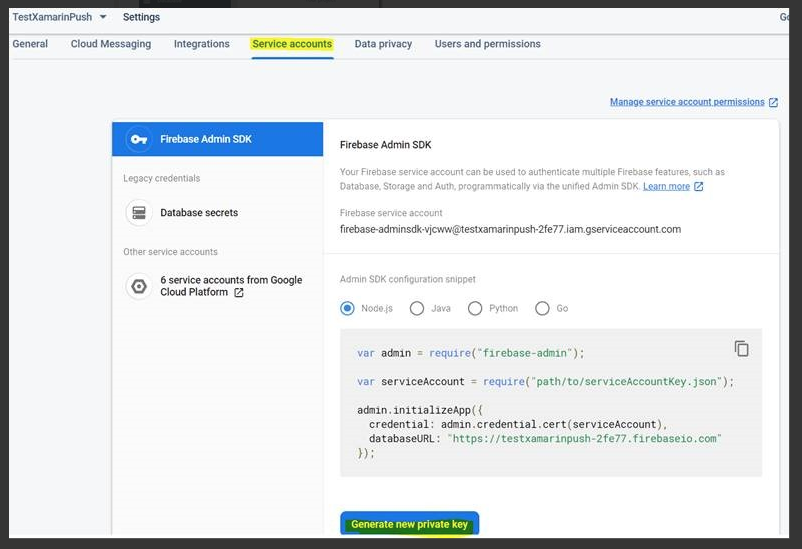Click the Database secrets storage icon

(139, 212)
